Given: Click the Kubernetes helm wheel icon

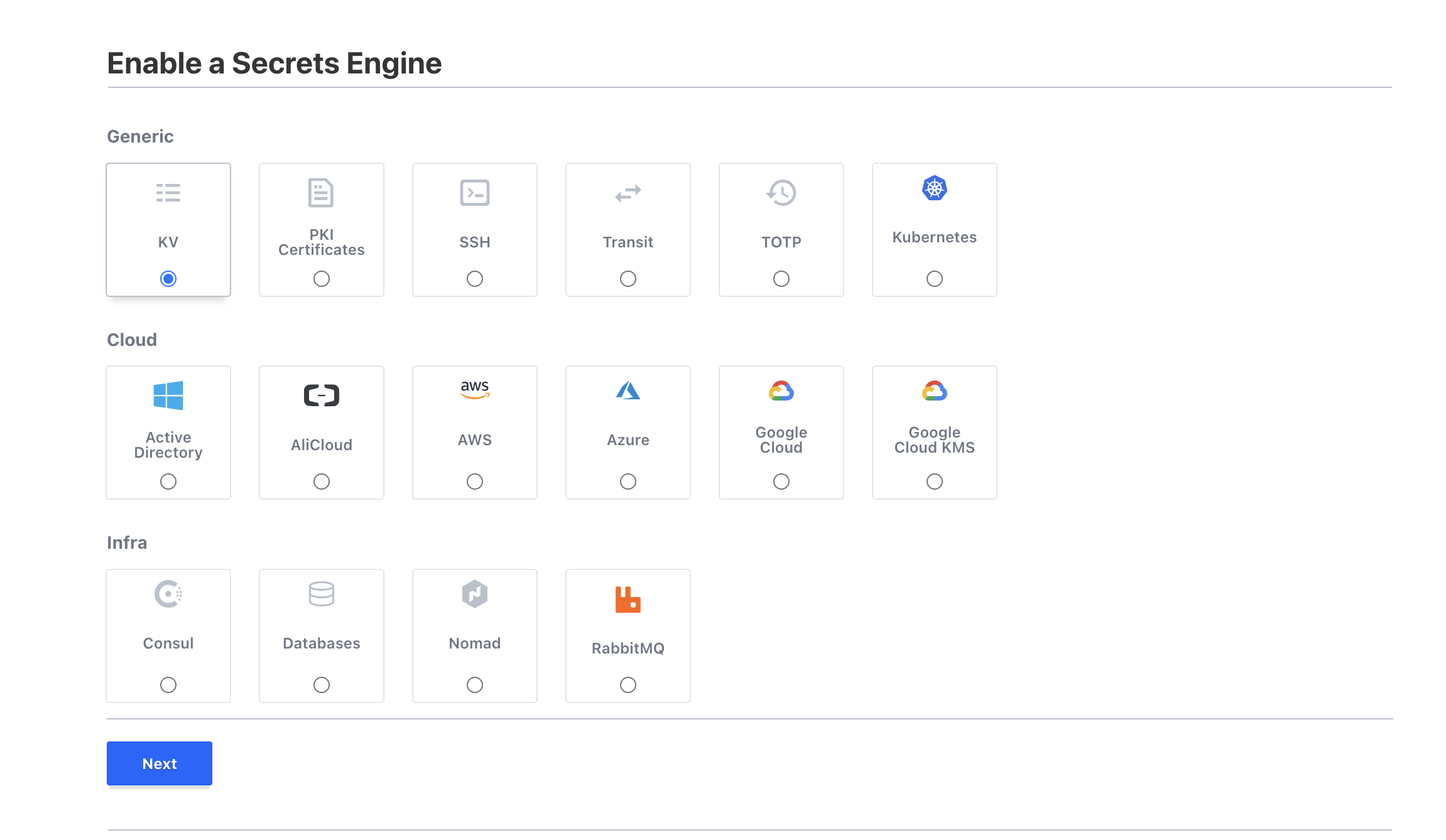Looking at the screenshot, I should tap(934, 188).
